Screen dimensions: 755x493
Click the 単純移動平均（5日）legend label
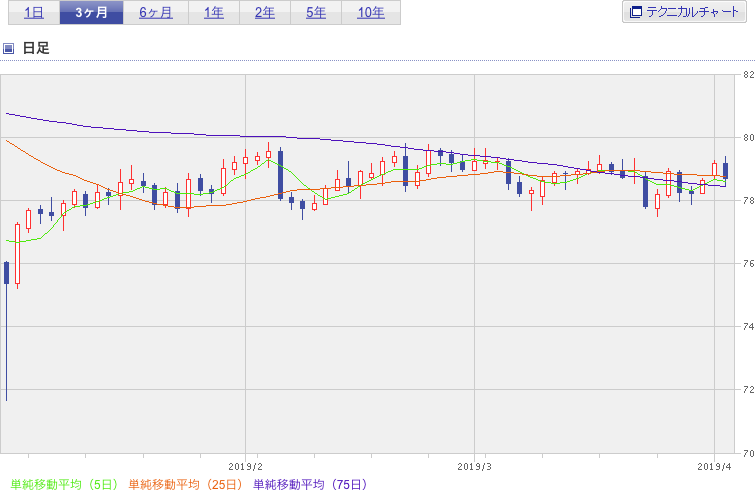coord(64,484)
